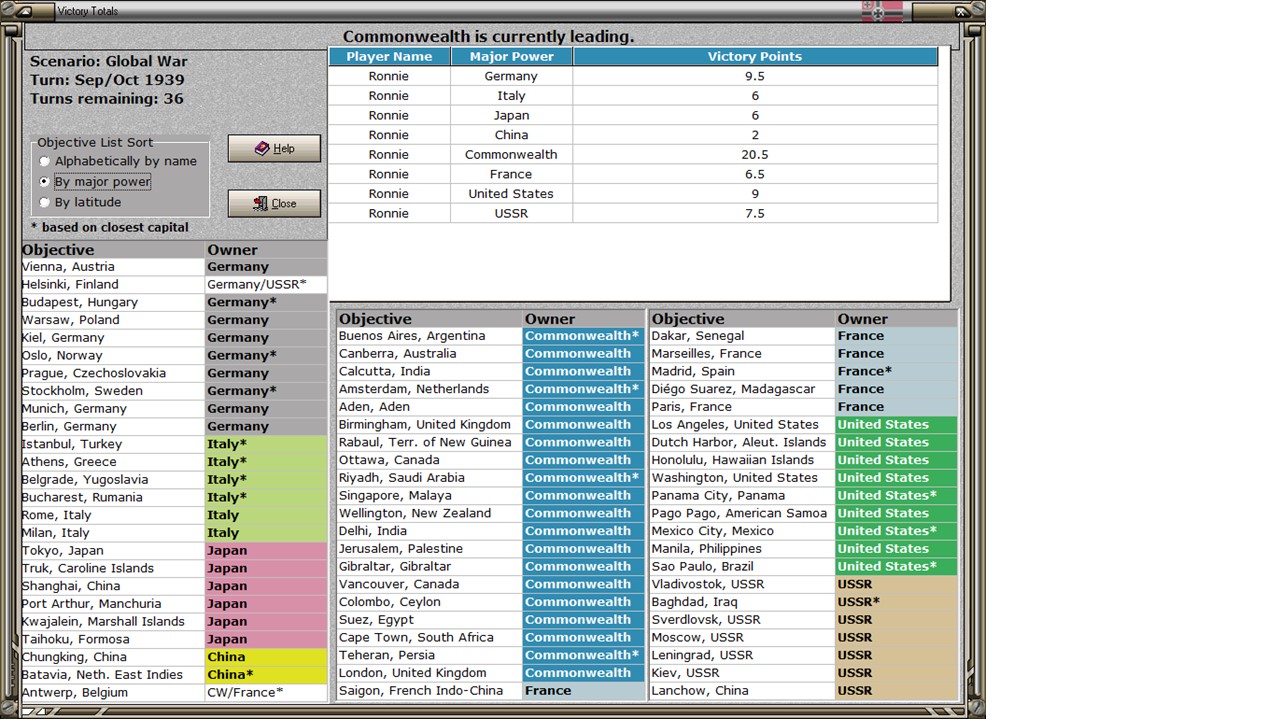This screenshot has height=720, width=1280.
Task: Select Dakar, Senegal objective
Action: pyautogui.click(x=742, y=336)
